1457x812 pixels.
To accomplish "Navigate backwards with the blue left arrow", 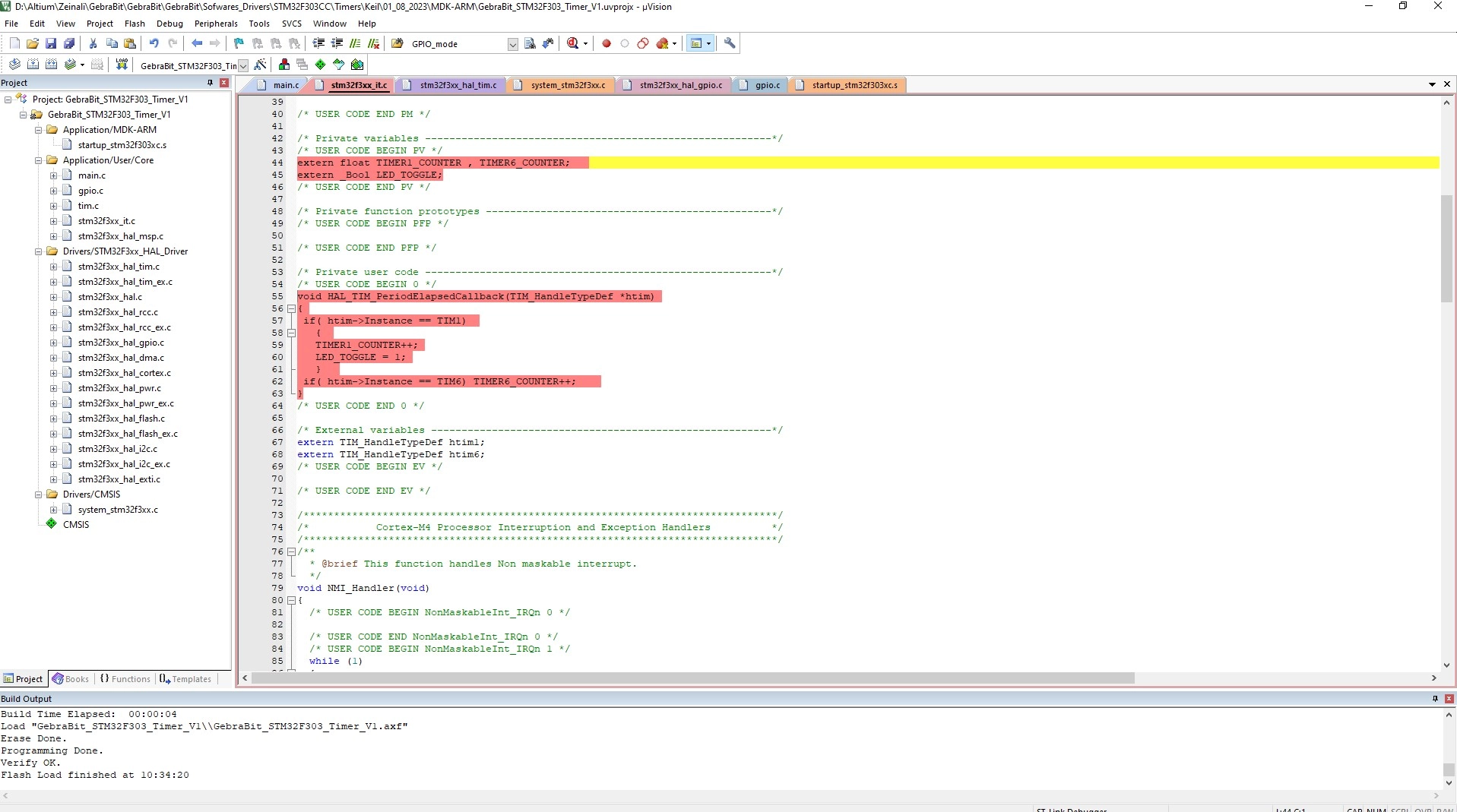I will click(x=197, y=43).
